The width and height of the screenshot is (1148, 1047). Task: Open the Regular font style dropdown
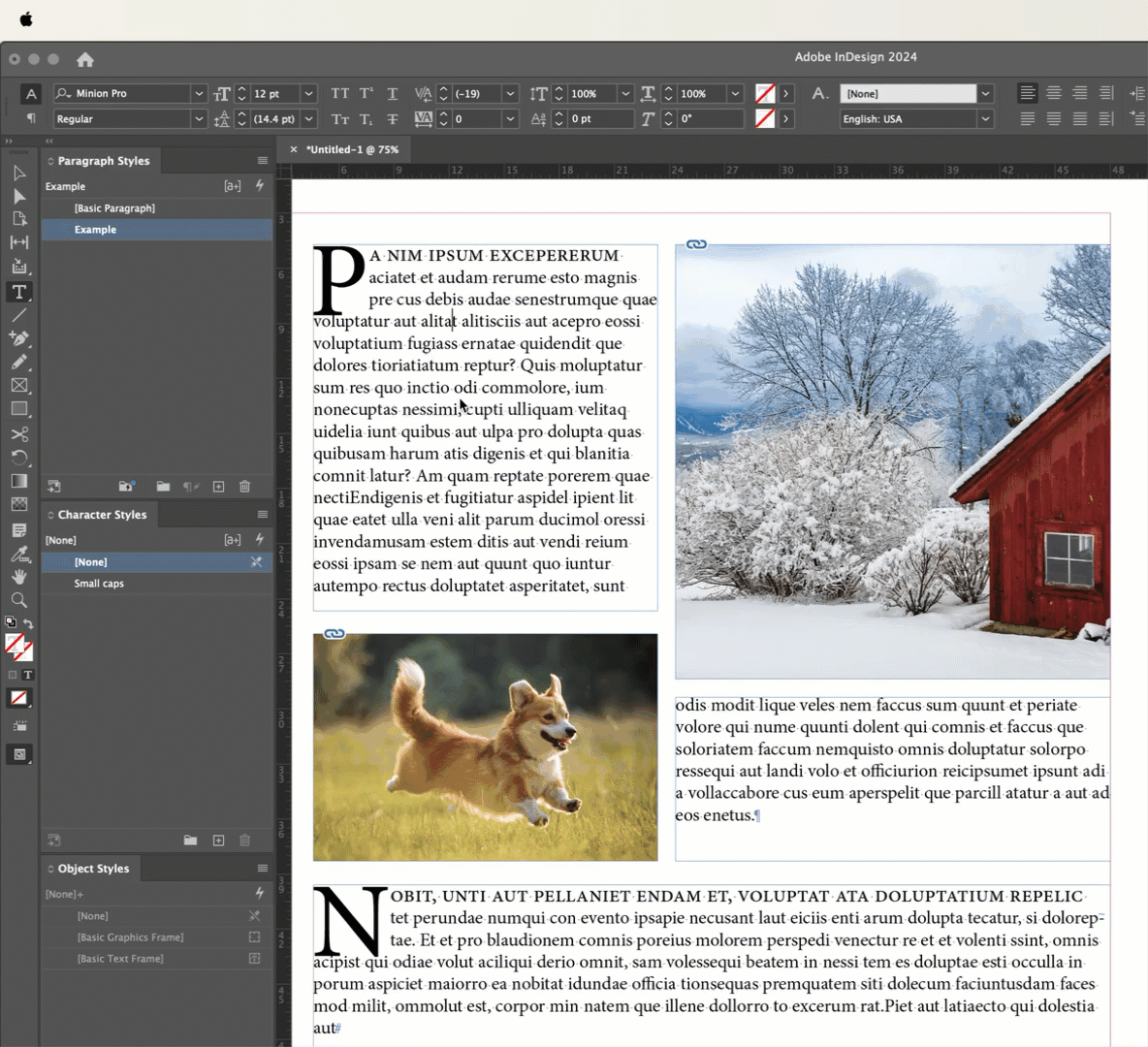[x=199, y=118]
